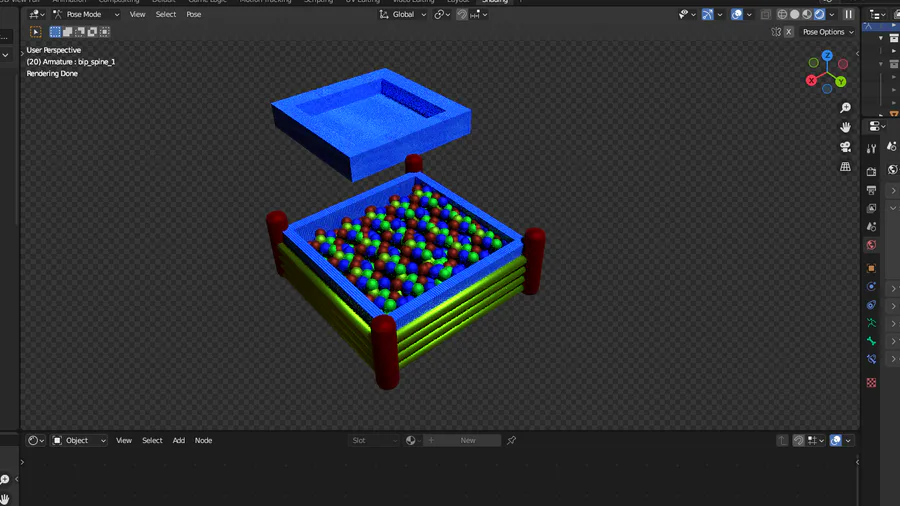Open properties editor type dropdown
The height and width of the screenshot is (506, 900).
coord(878,126)
